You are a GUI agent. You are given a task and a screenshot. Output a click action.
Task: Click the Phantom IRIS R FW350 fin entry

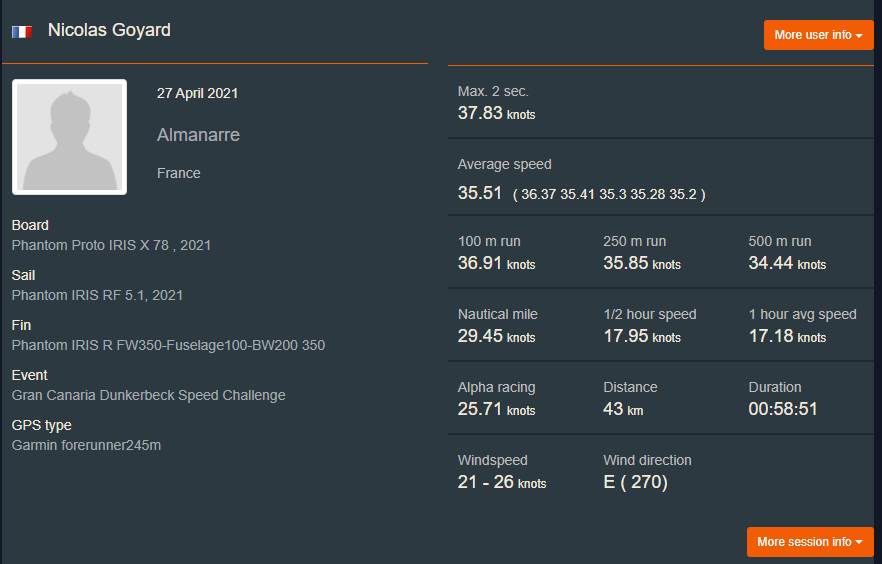click(x=168, y=345)
